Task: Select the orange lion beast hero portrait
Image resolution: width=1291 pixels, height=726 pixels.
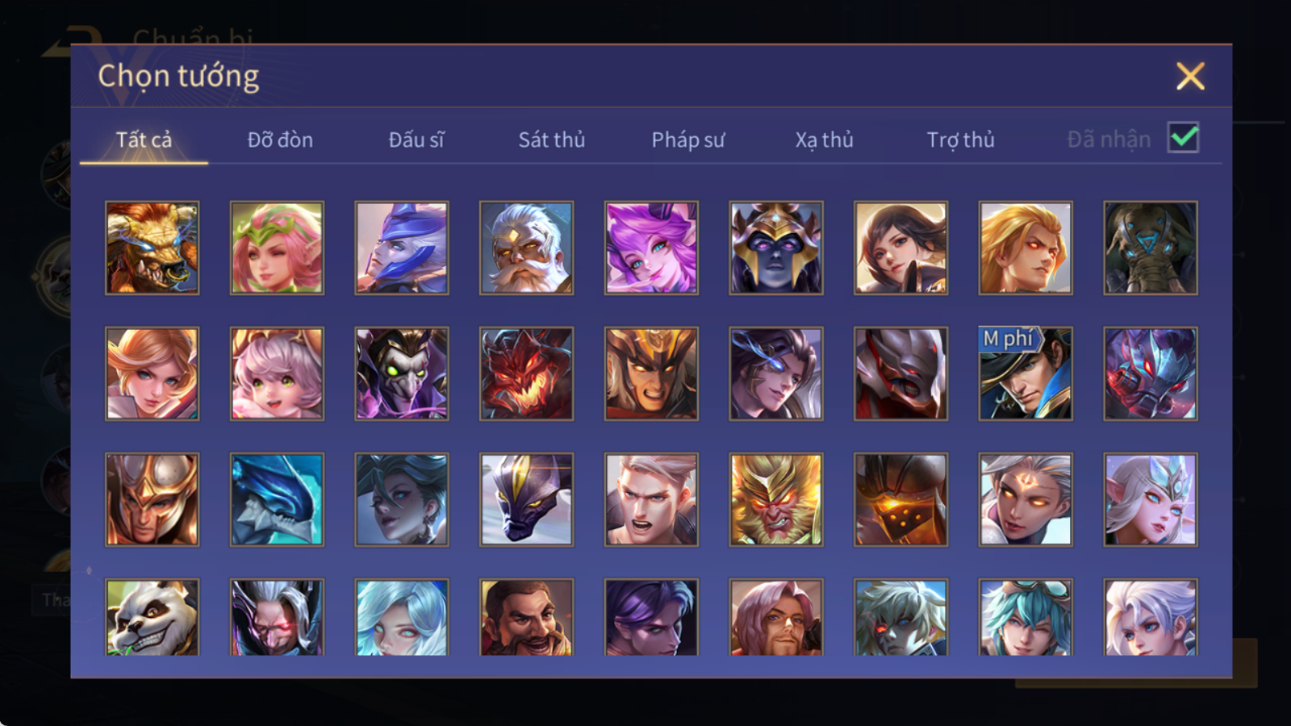Action: coord(152,248)
